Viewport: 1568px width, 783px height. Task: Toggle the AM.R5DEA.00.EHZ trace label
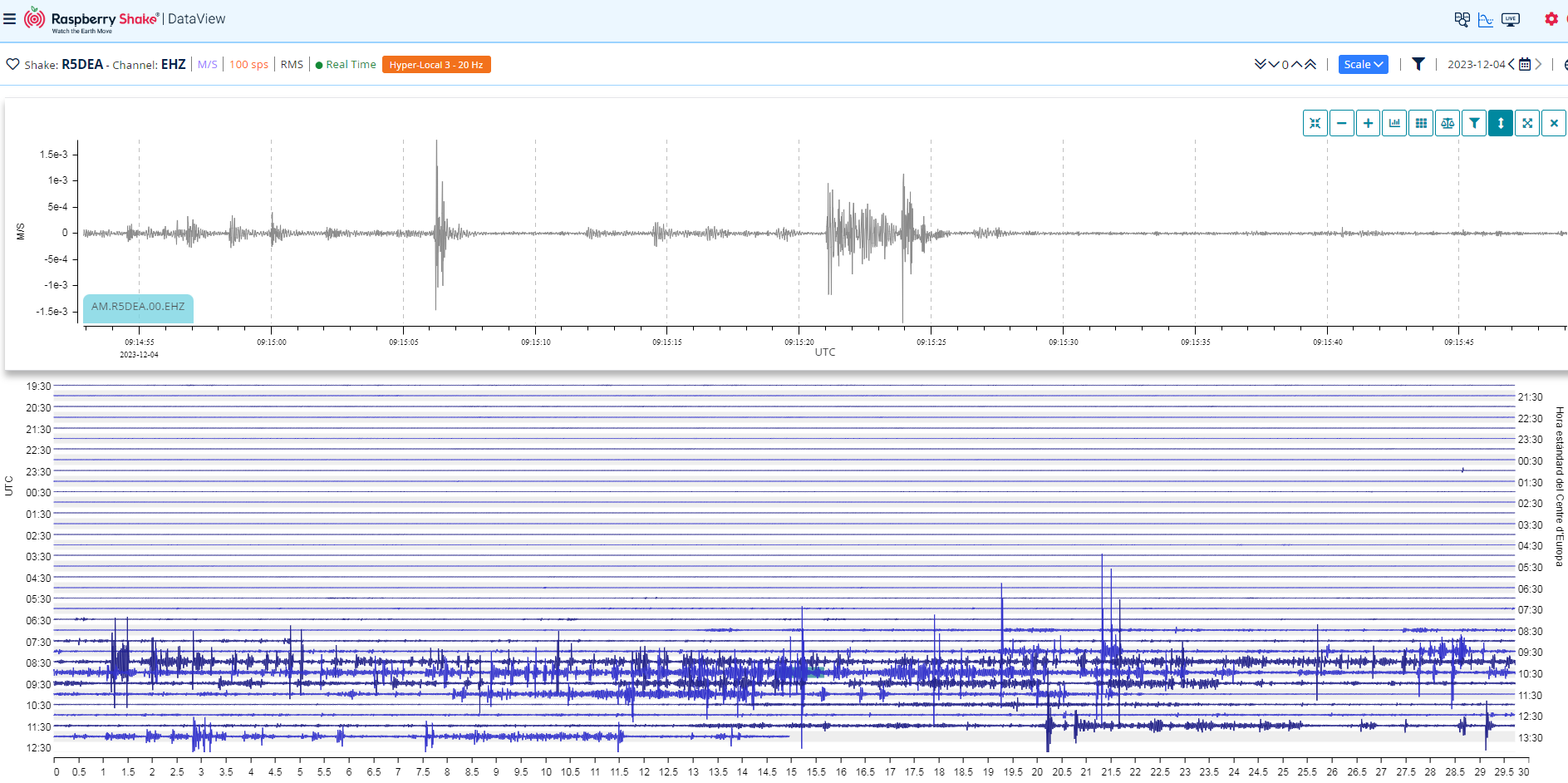pyautogui.click(x=138, y=307)
